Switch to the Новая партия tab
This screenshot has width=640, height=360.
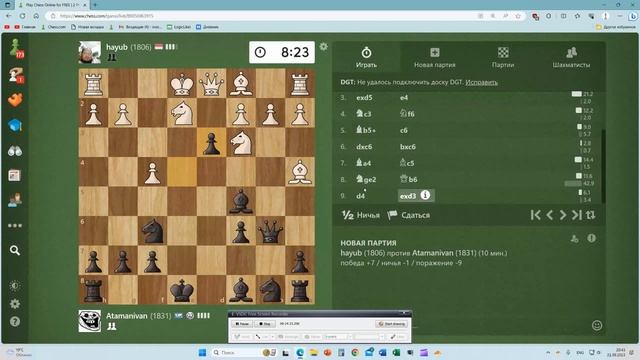434,58
